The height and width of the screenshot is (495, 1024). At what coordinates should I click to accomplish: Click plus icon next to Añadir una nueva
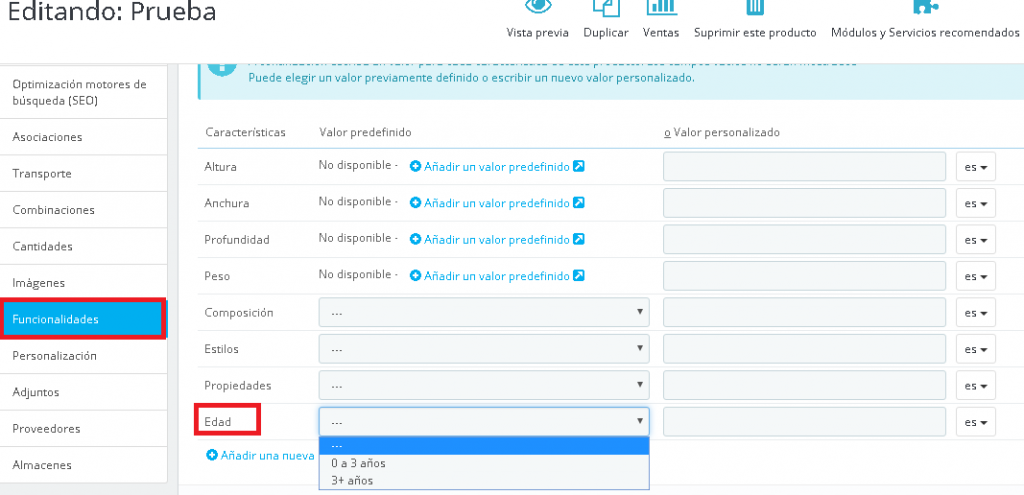coord(212,455)
